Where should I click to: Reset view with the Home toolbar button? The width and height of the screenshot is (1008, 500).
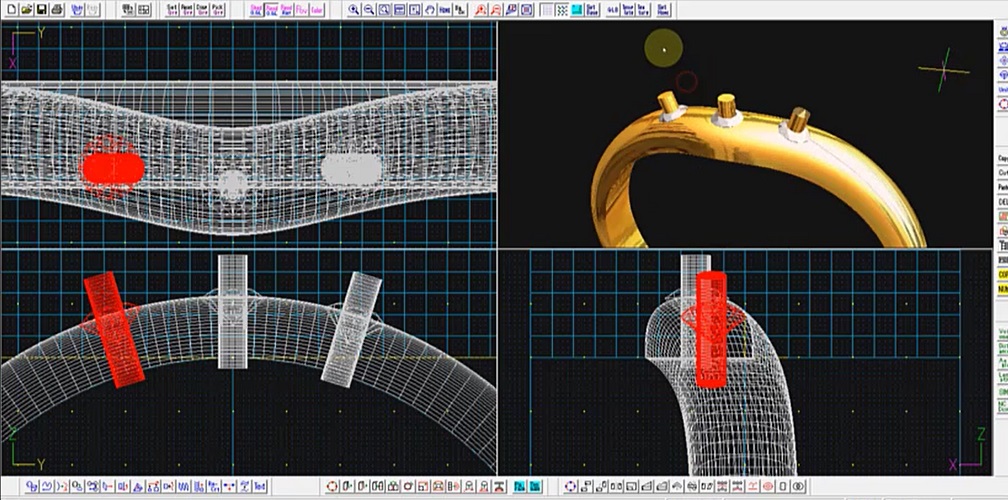tap(445, 9)
